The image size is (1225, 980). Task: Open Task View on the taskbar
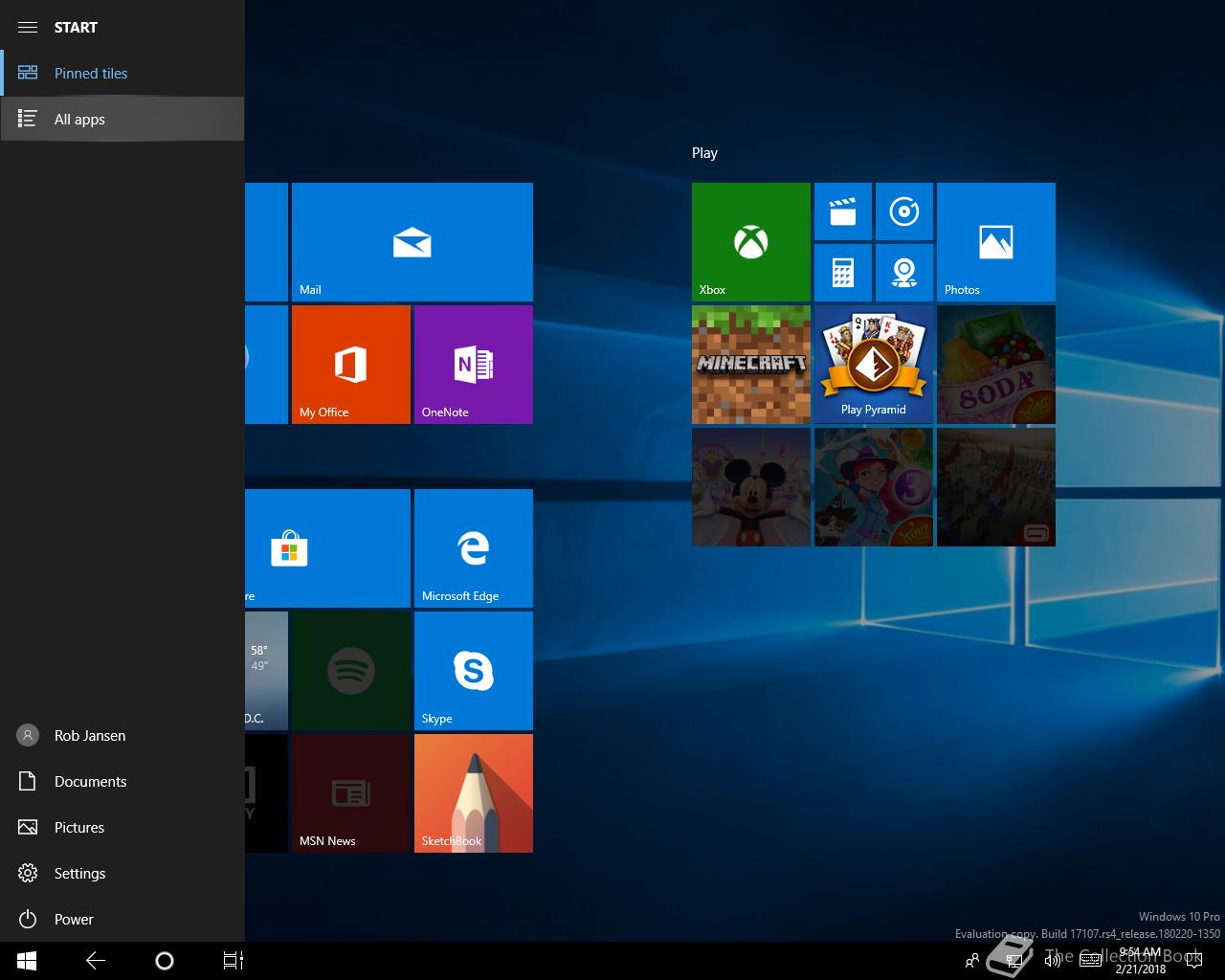(234, 961)
